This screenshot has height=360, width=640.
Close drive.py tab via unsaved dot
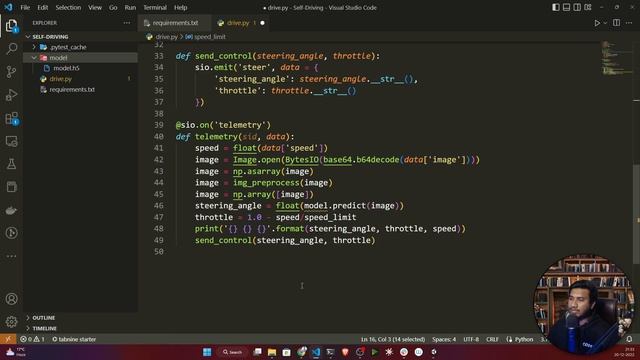[x=262, y=23]
